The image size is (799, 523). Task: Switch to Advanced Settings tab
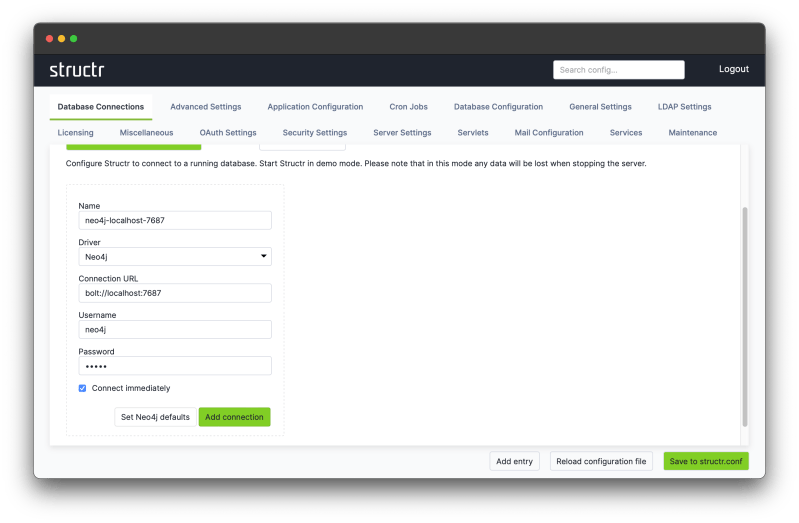[x=206, y=107]
